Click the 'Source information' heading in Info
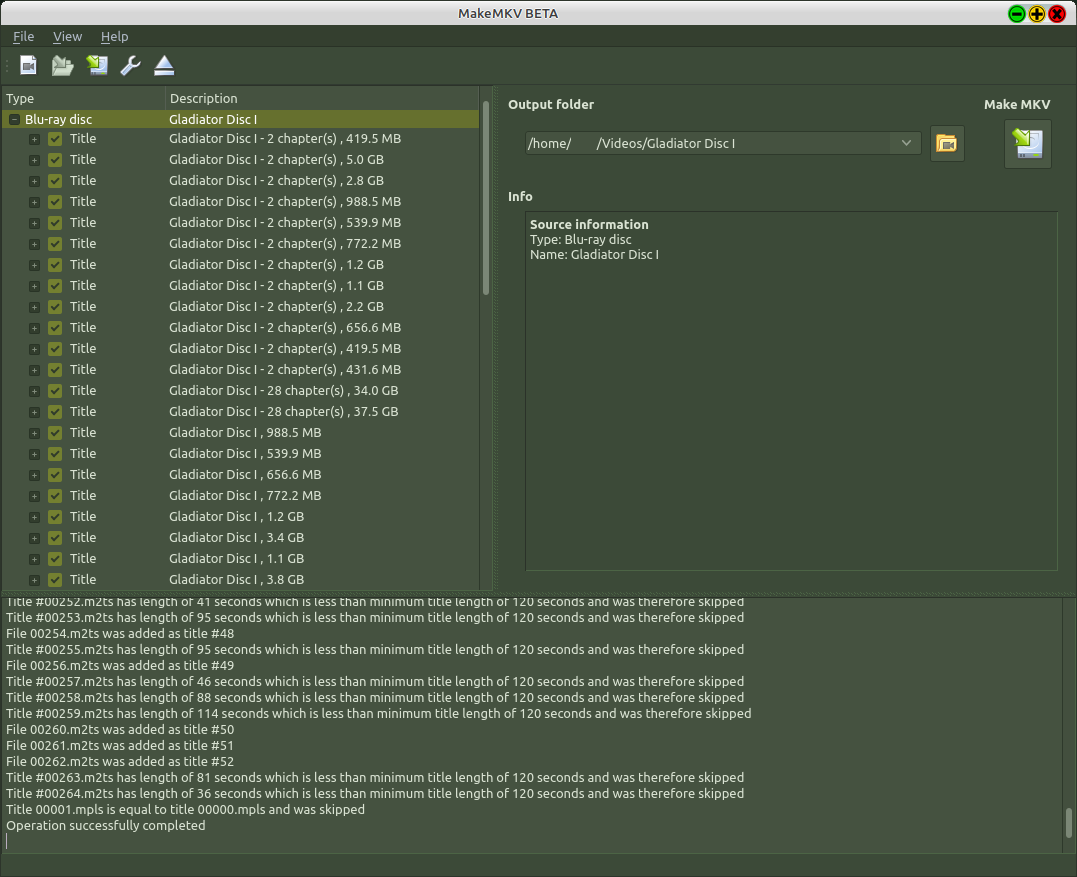 click(x=589, y=225)
